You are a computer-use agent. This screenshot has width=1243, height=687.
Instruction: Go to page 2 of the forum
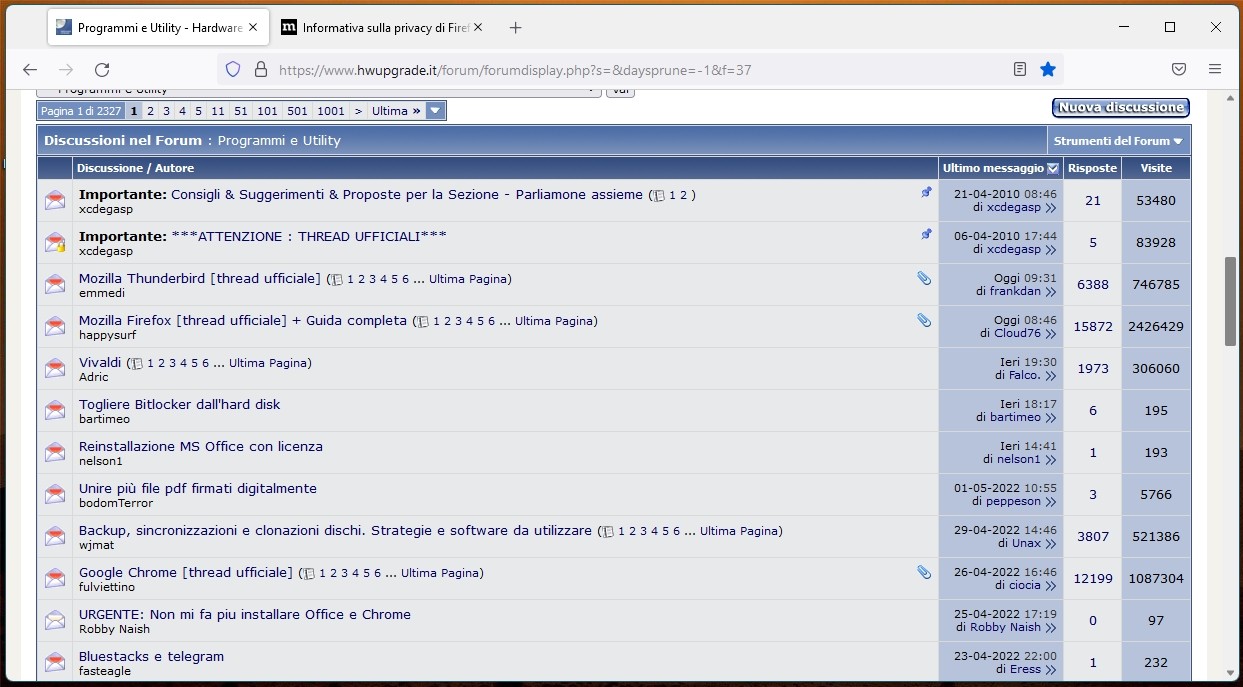pyautogui.click(x=150, y=111)
